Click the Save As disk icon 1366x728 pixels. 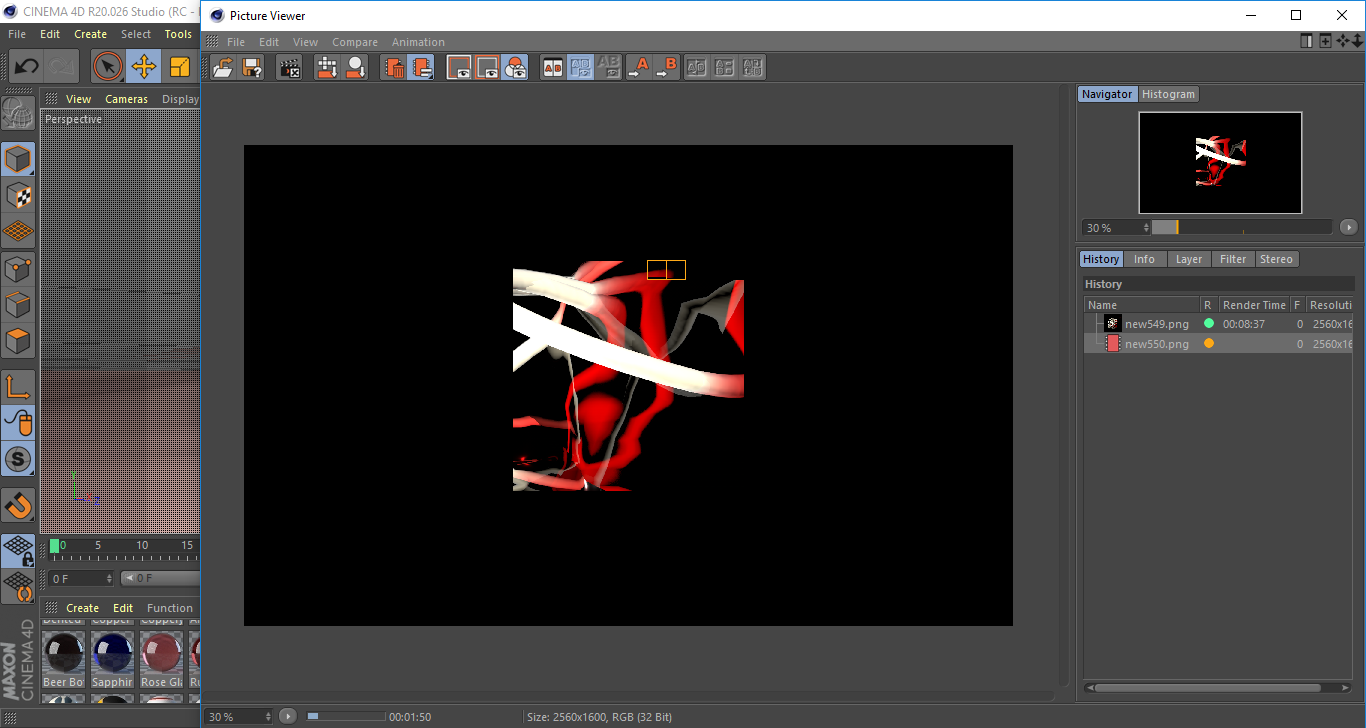[x=252, y=68]
